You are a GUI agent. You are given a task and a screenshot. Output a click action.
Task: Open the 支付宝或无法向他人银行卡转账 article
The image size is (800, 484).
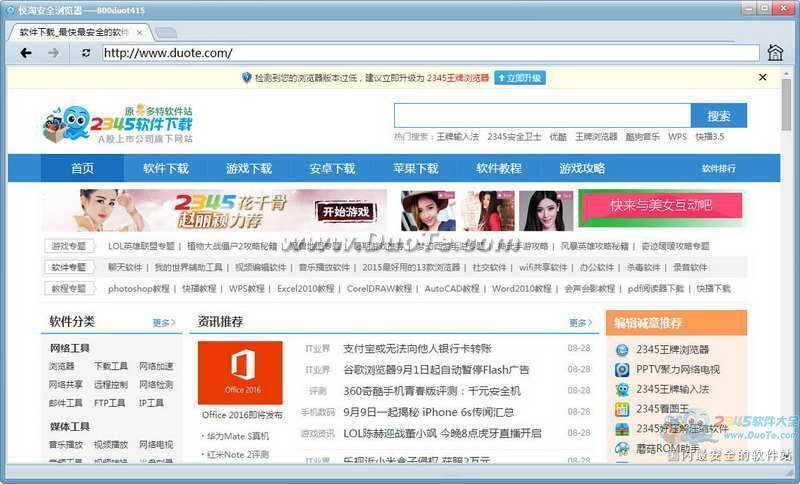coord(417,349)
